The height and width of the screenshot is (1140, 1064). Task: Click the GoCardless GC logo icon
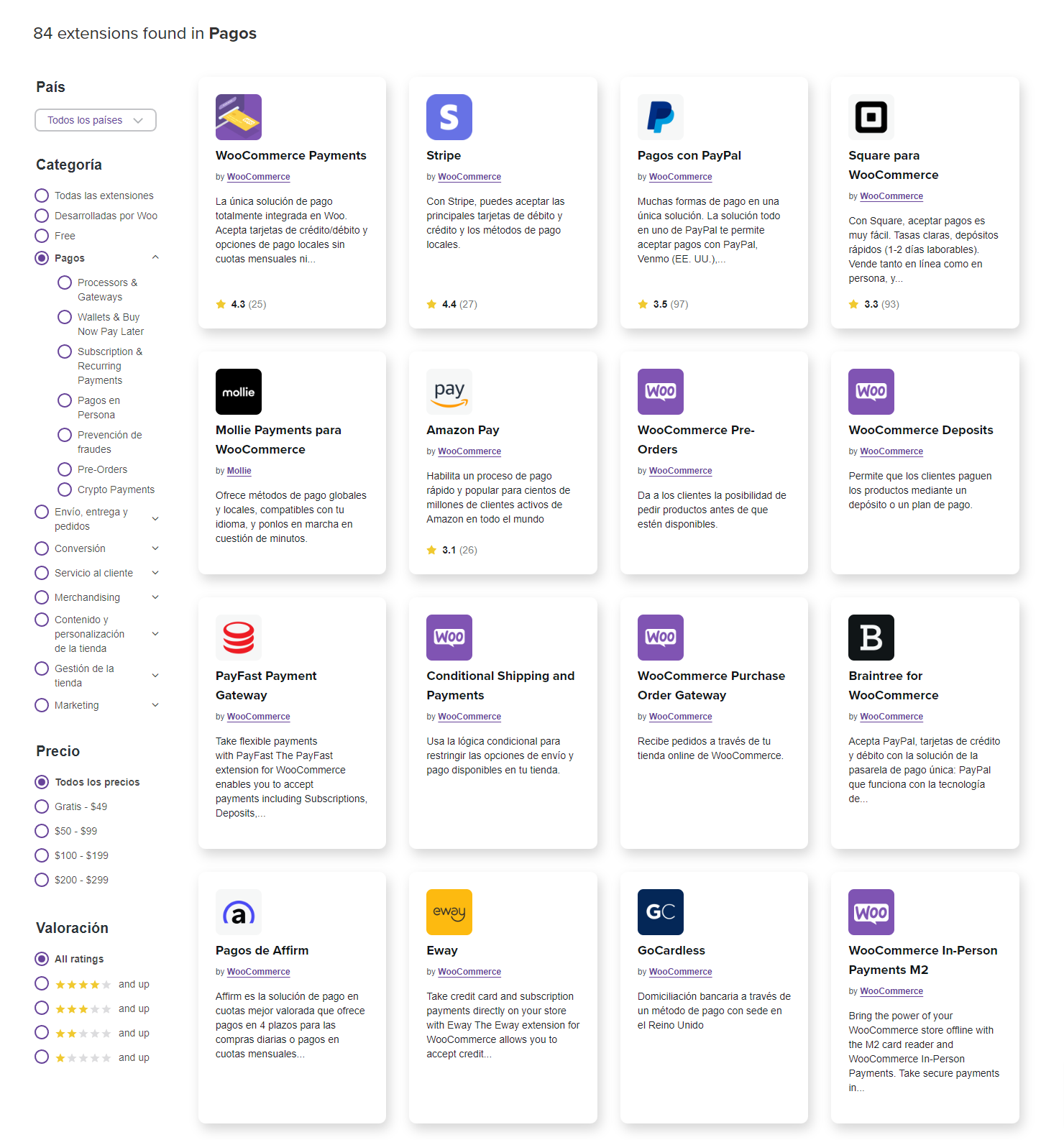(661, 912)
